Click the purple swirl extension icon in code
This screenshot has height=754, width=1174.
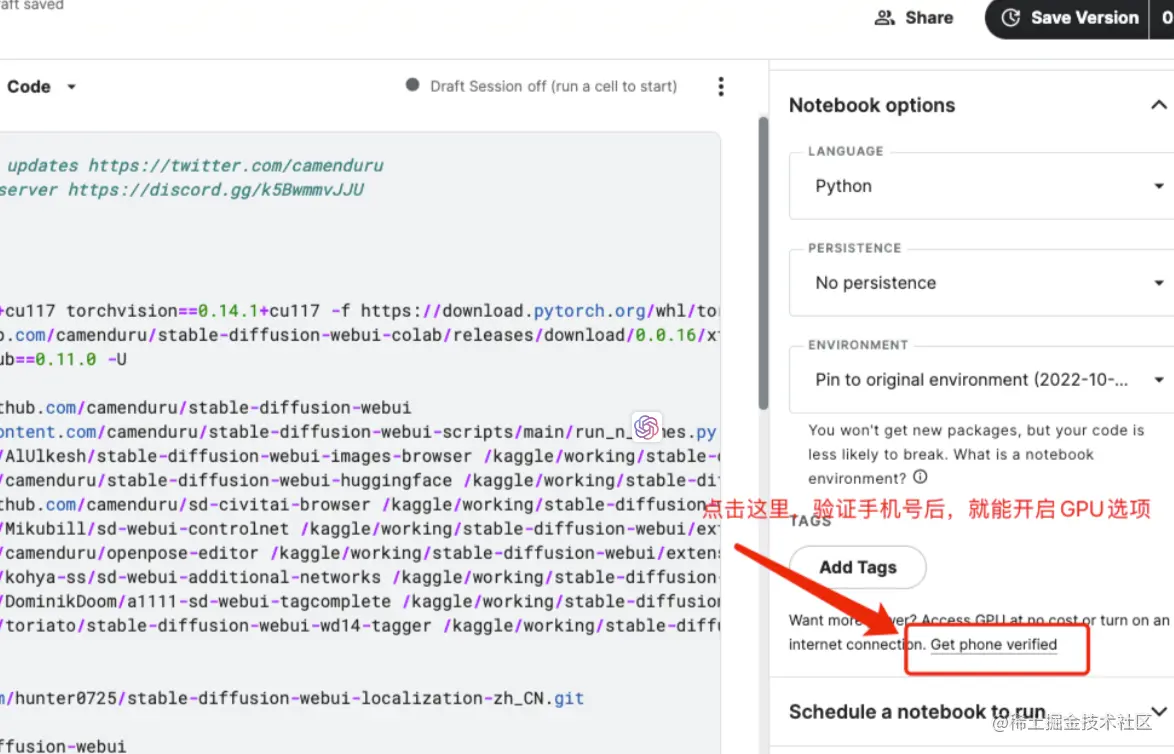[x=646, y=427]
